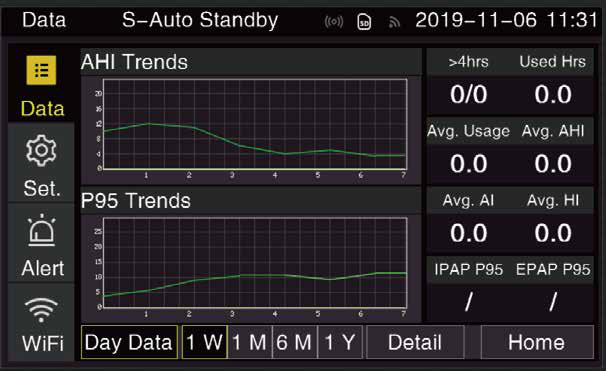The width and height of the screenshot is (606, 371).
Task: Click the AHI Trends graph area
Action: point(255,124)
